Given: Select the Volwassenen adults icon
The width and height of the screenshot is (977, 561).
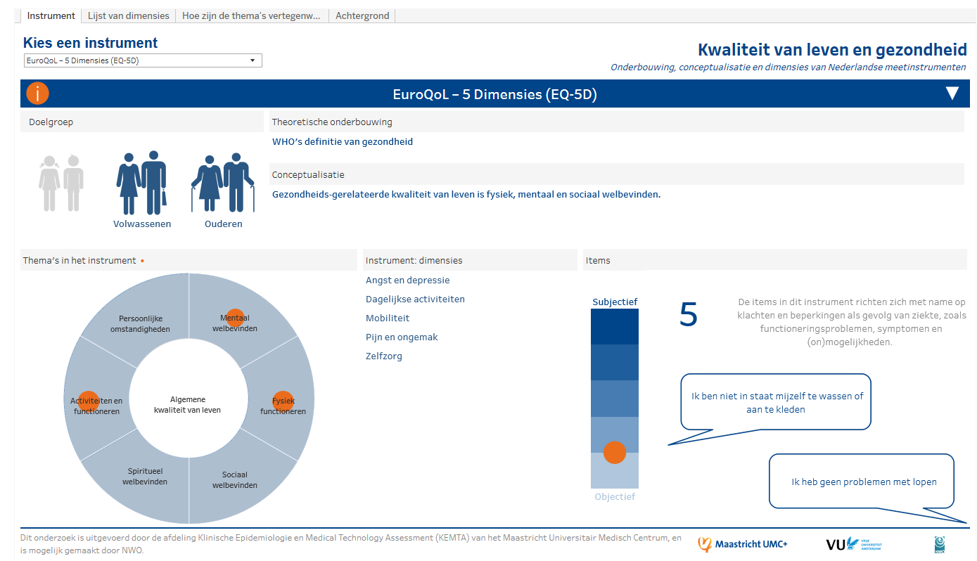Looking at the screenshot, I should 142,183.
